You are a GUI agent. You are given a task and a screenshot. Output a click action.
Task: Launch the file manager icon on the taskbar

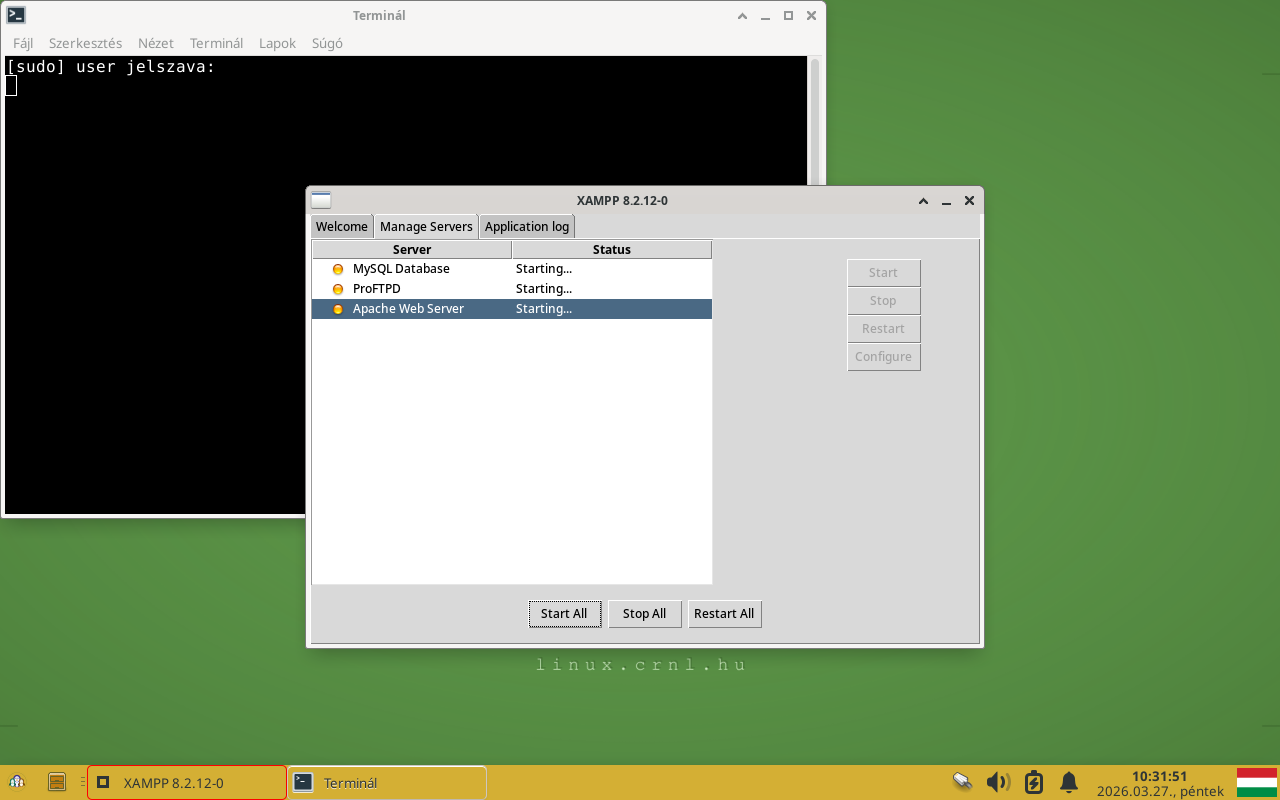click(x=57, y=781)
